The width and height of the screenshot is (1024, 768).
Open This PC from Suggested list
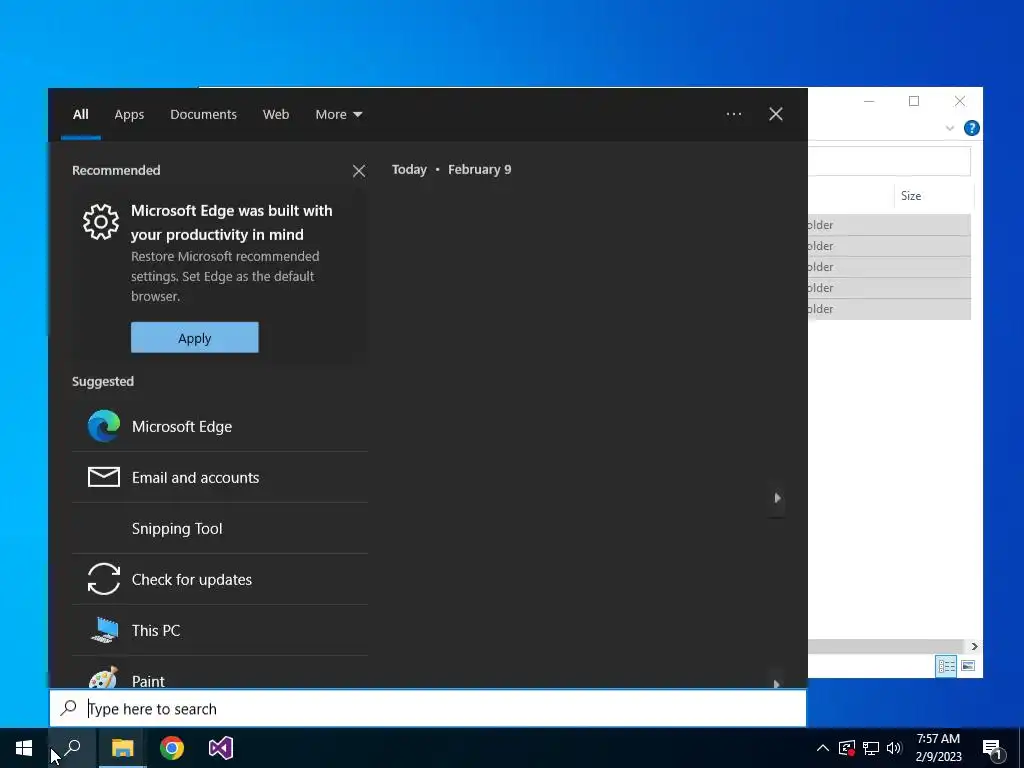[219, 630]
